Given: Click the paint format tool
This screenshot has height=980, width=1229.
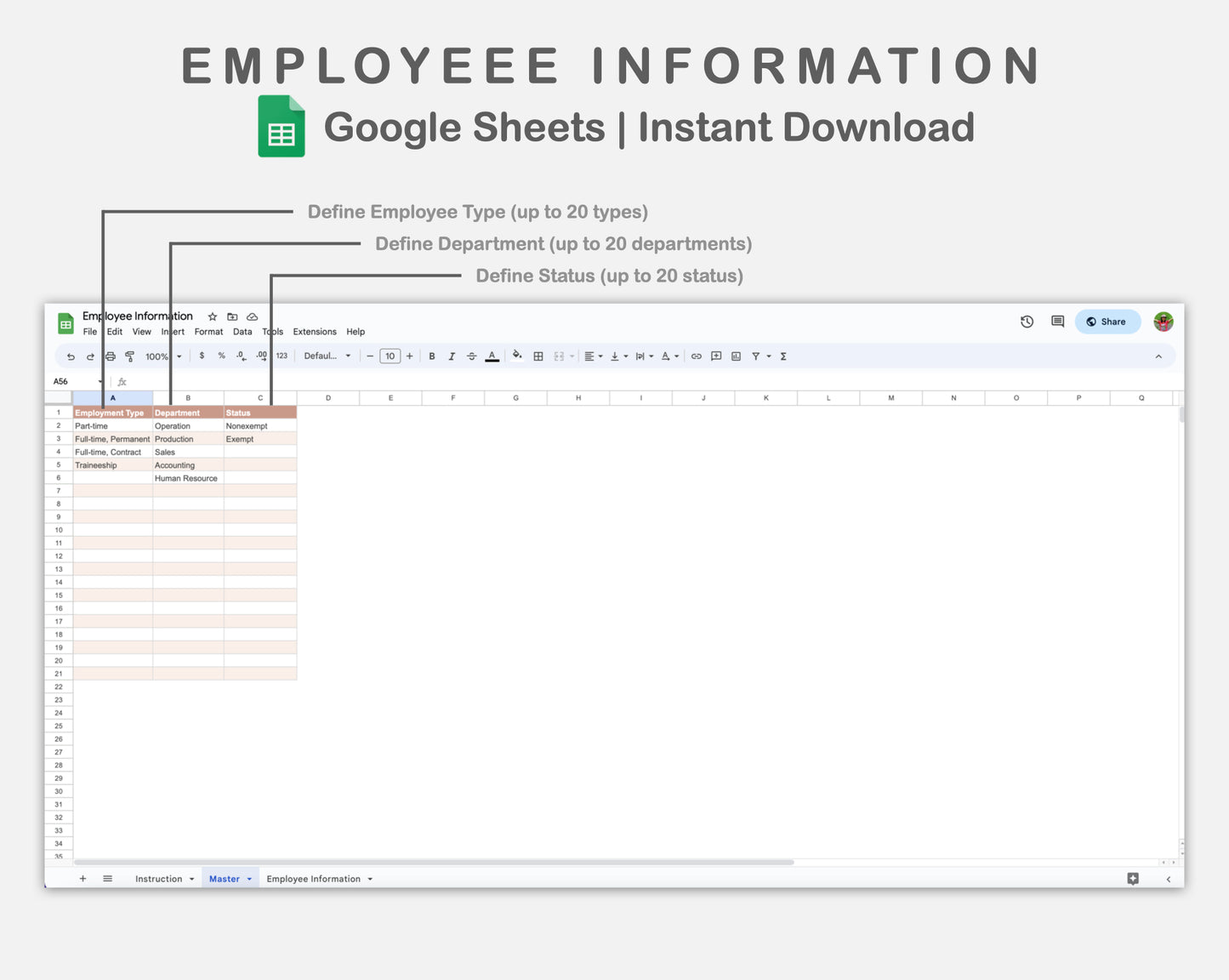Looking at the screenshot, I should (129, 356).
